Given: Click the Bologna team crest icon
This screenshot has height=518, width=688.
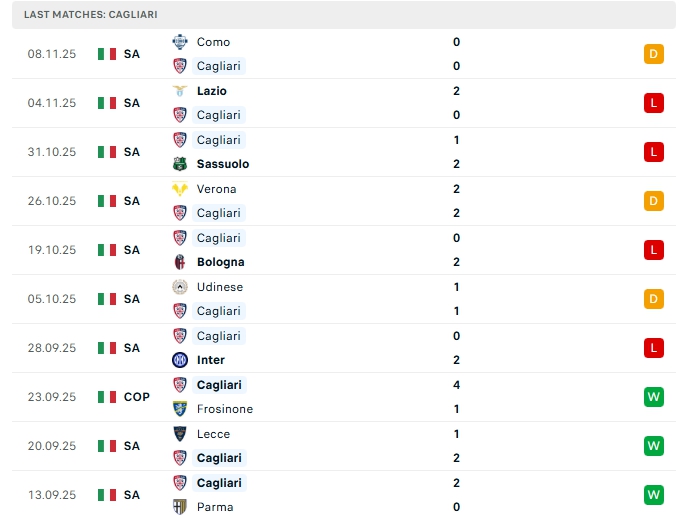Looking at the screenshot, I should (180, 262).
